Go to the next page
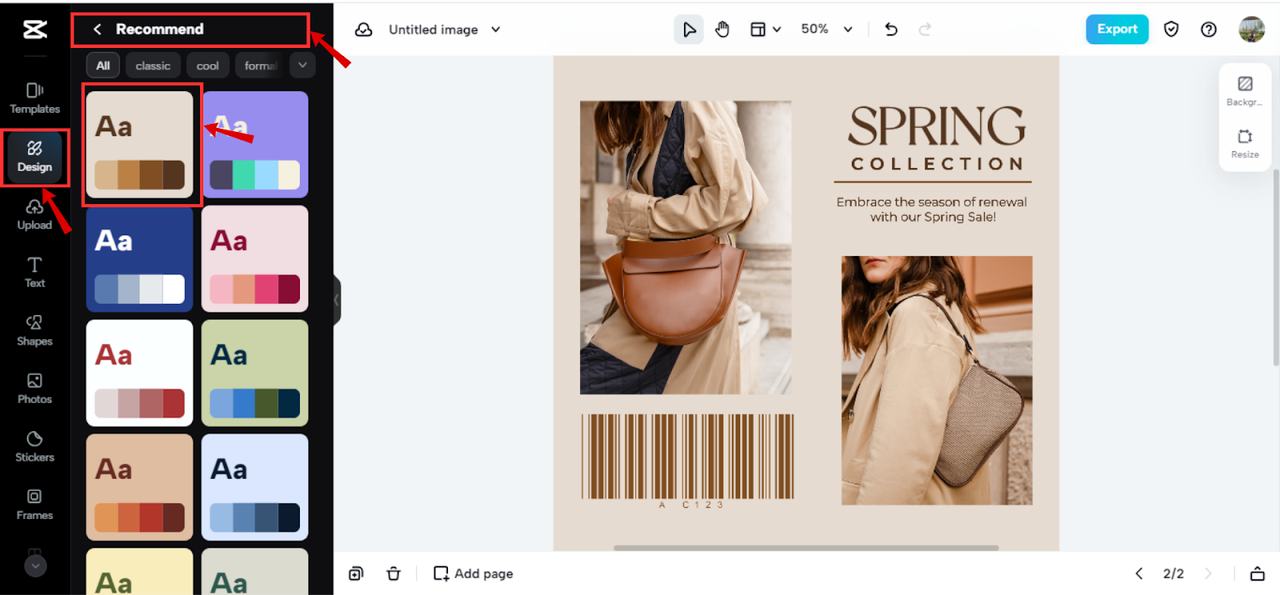This screenshot has width=1280, height=595. 1208,574
